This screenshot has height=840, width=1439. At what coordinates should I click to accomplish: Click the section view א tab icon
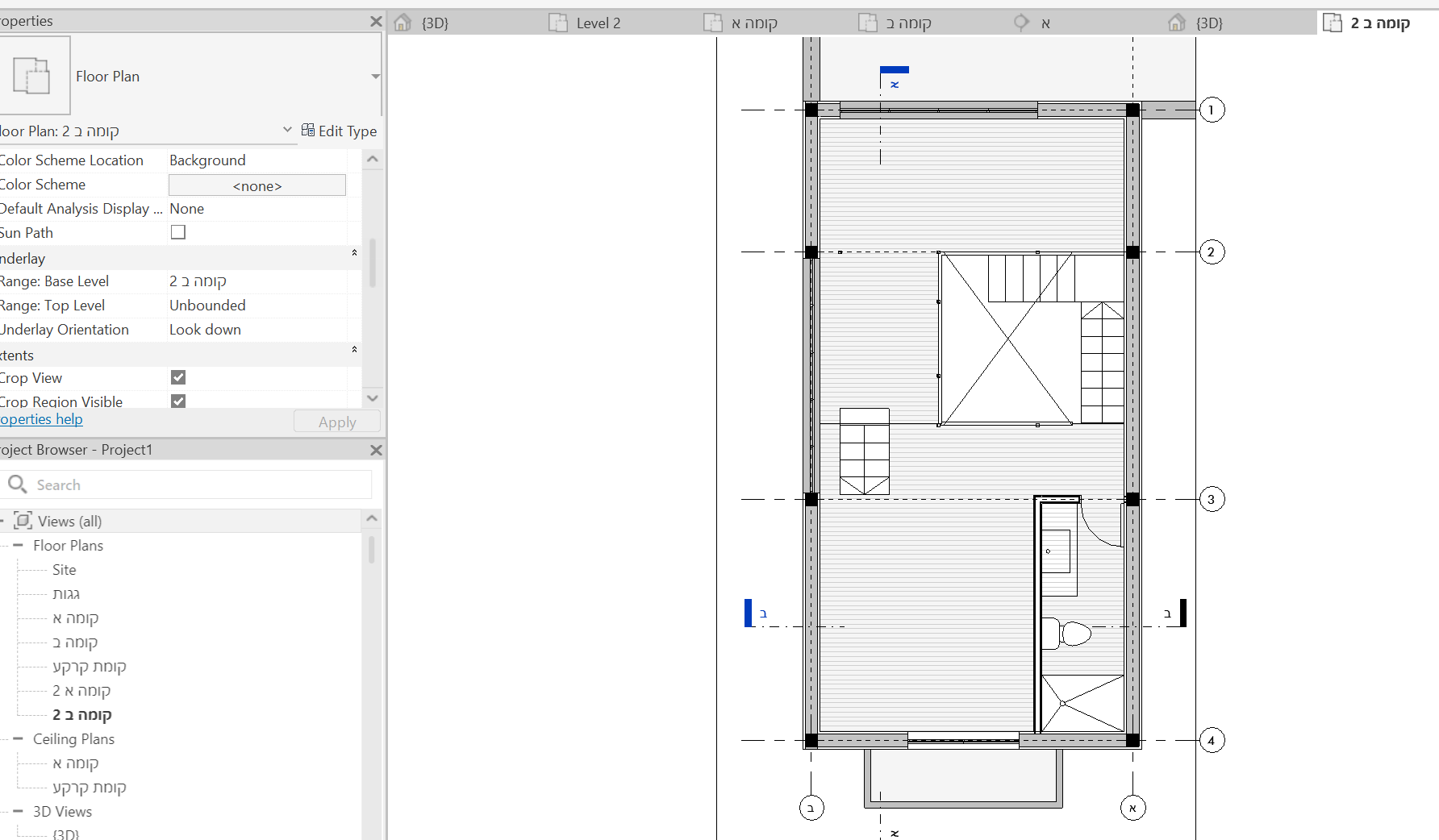tap(1021, 23)
